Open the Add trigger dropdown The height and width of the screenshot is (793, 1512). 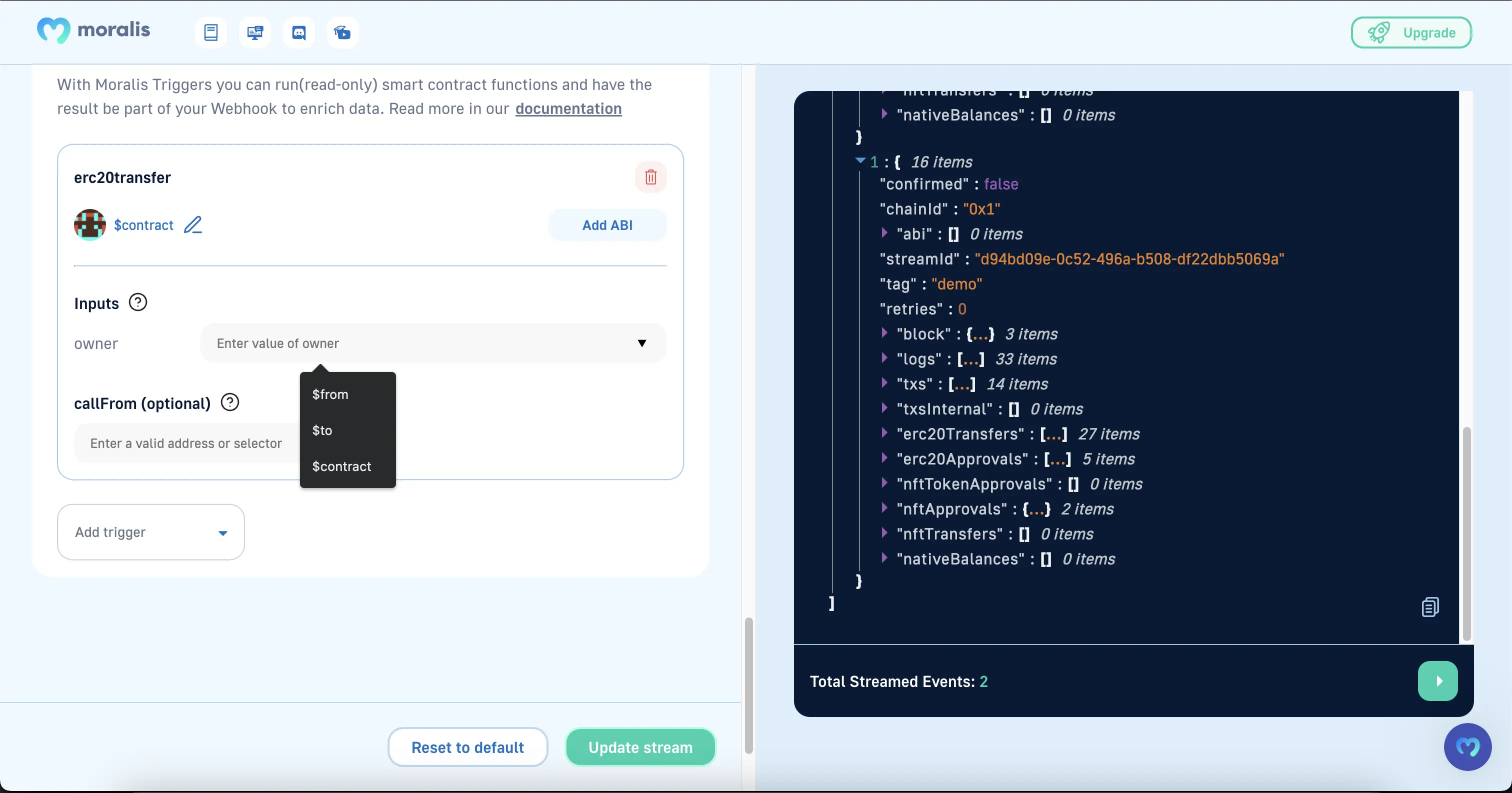pos(151,532)
